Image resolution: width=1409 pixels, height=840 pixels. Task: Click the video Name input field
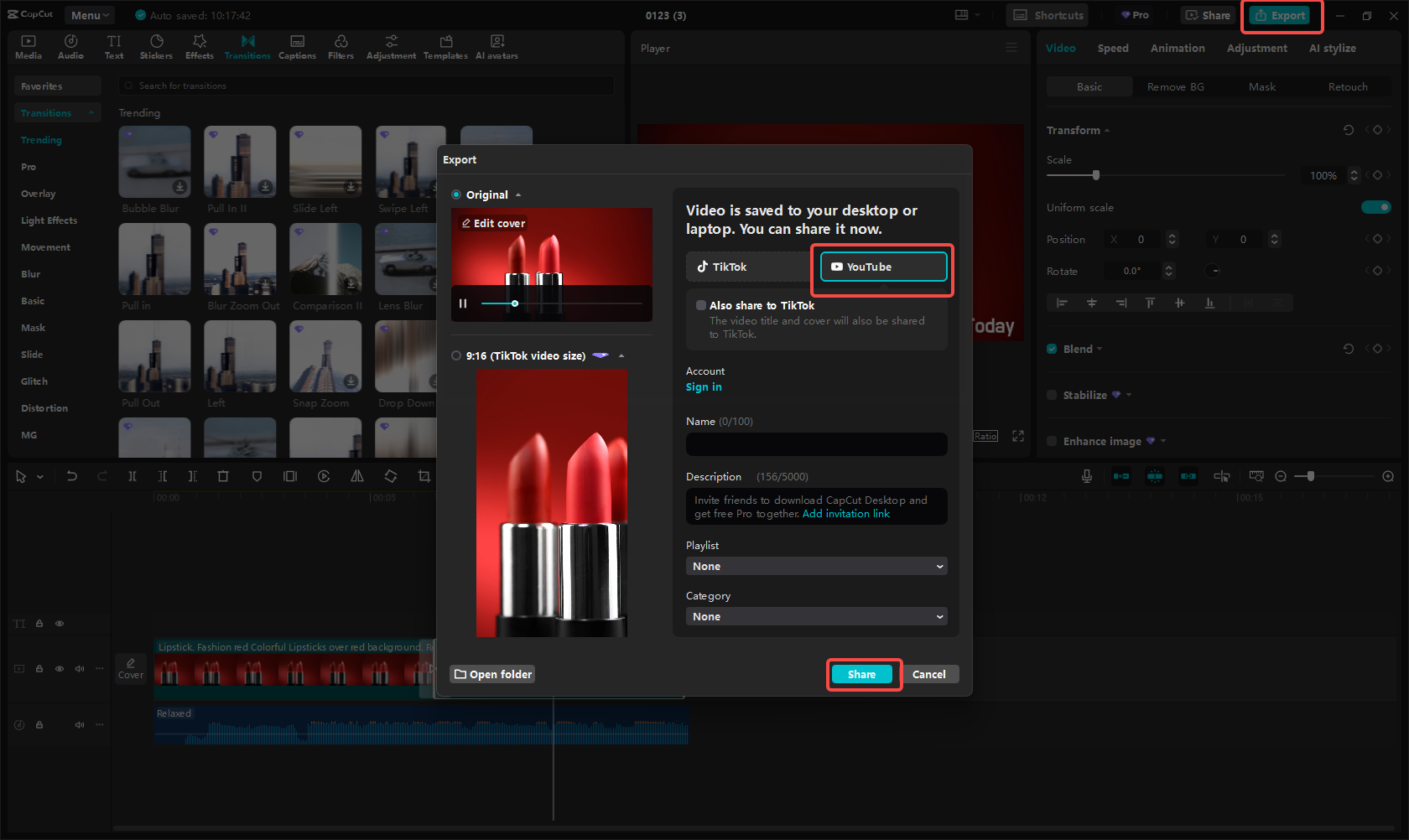pyautogui.click(x=816, y=444)
